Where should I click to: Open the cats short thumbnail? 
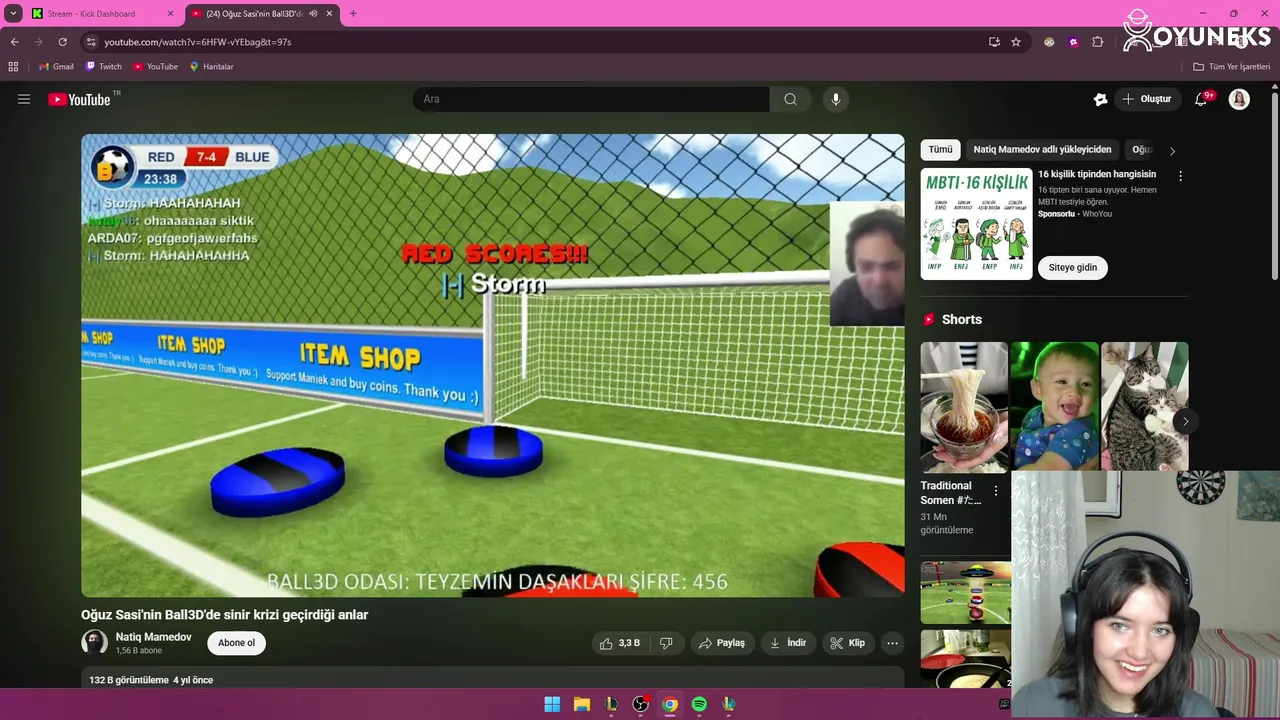point(1145,406)
